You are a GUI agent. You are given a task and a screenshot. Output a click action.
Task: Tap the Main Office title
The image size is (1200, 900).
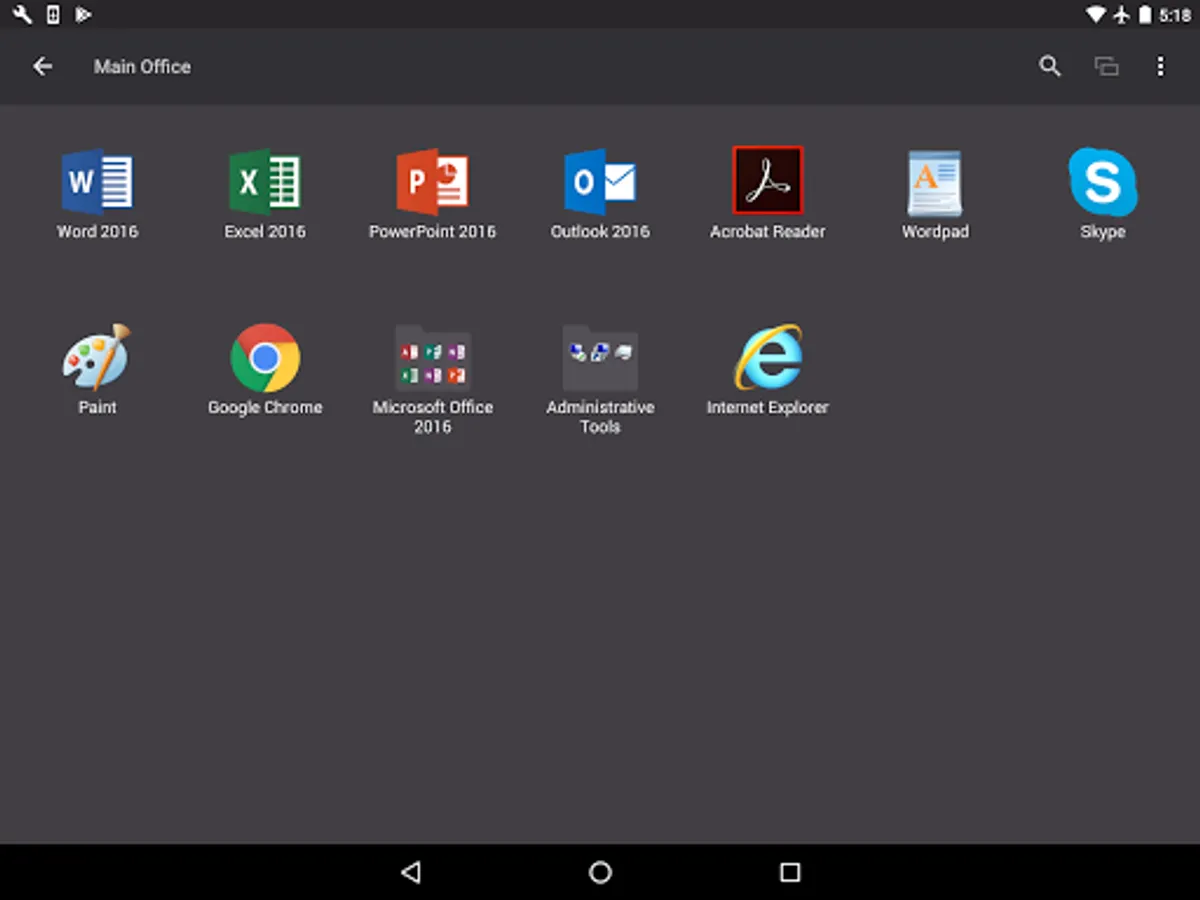pyautogui.click(x=142, y=67)
